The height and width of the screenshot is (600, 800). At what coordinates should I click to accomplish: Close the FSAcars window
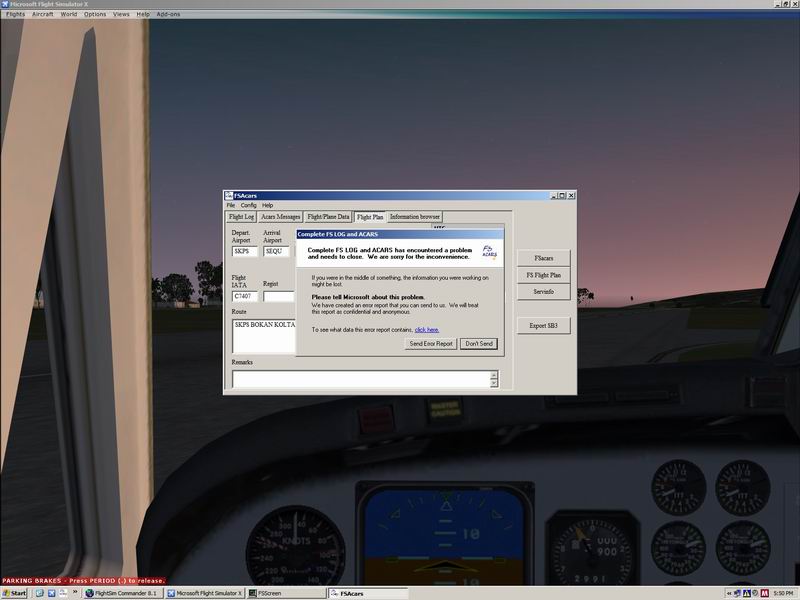[571, 195]
